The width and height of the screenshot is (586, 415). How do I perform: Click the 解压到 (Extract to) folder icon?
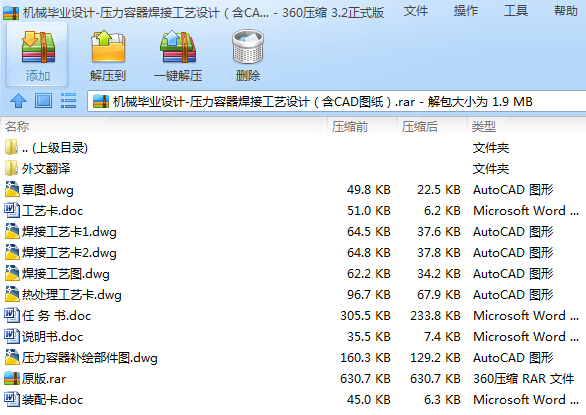pyautogui.click(x=108, y=47)
